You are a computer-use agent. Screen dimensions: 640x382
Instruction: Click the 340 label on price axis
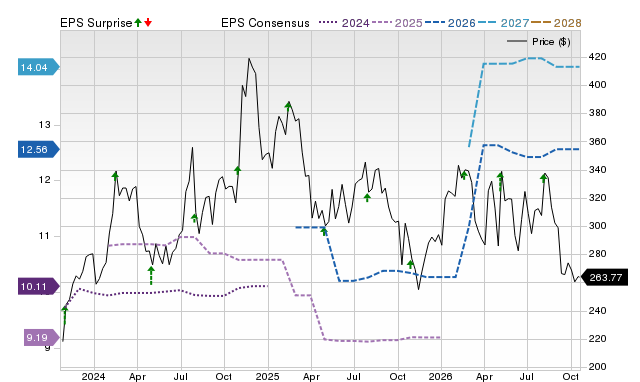point(597,169)
